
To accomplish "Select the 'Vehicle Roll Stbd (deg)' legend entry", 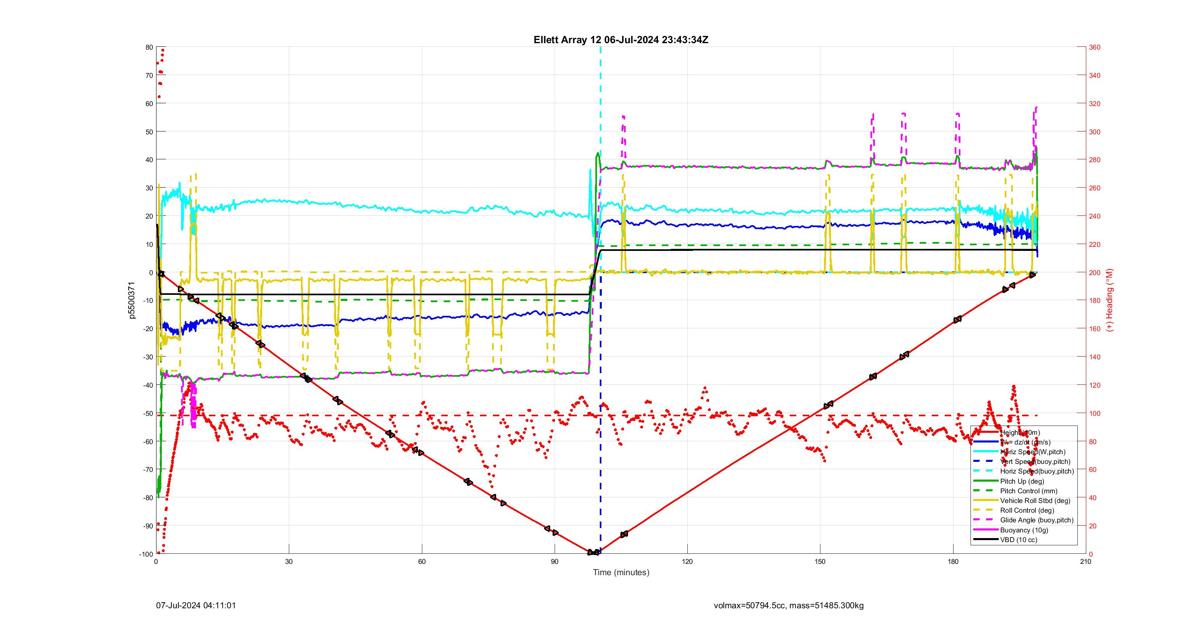I will [1035, 500].
